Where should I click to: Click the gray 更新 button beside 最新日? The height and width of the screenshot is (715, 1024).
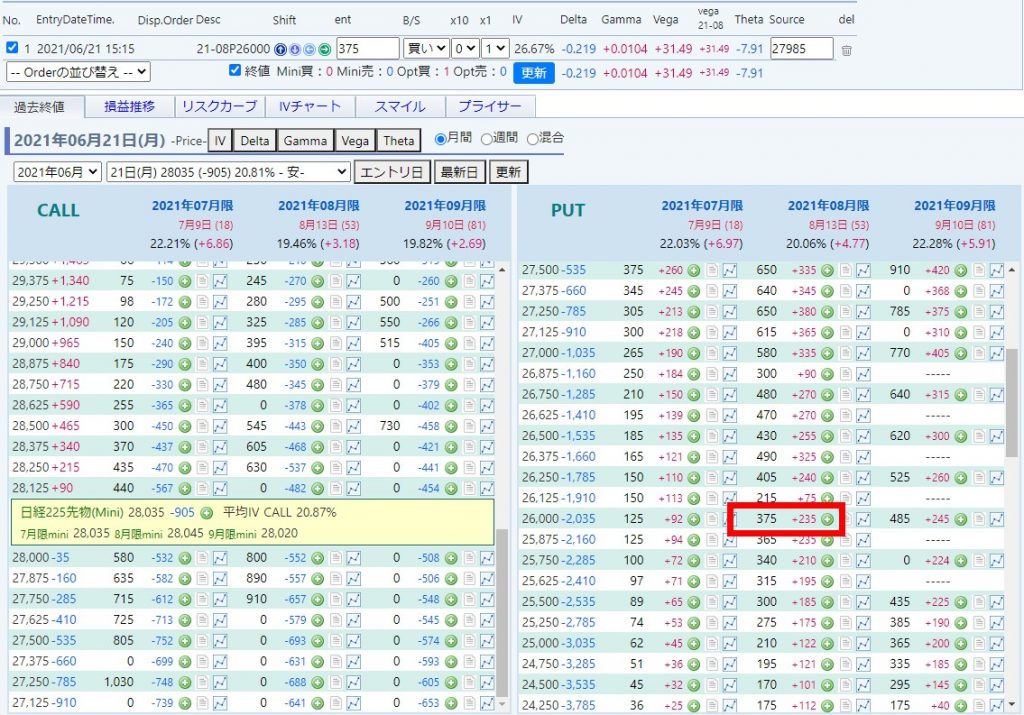click(508, 172)
